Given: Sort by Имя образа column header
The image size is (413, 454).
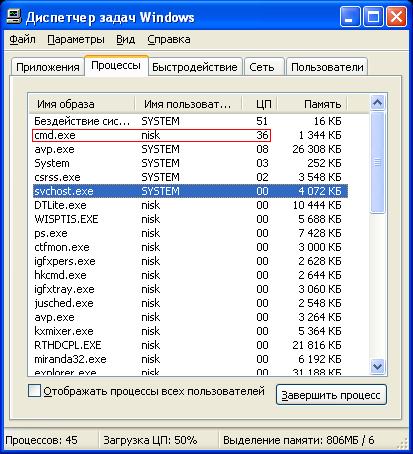Looking at the screenshot, I should pyautogui.click(x=82, y=104).
